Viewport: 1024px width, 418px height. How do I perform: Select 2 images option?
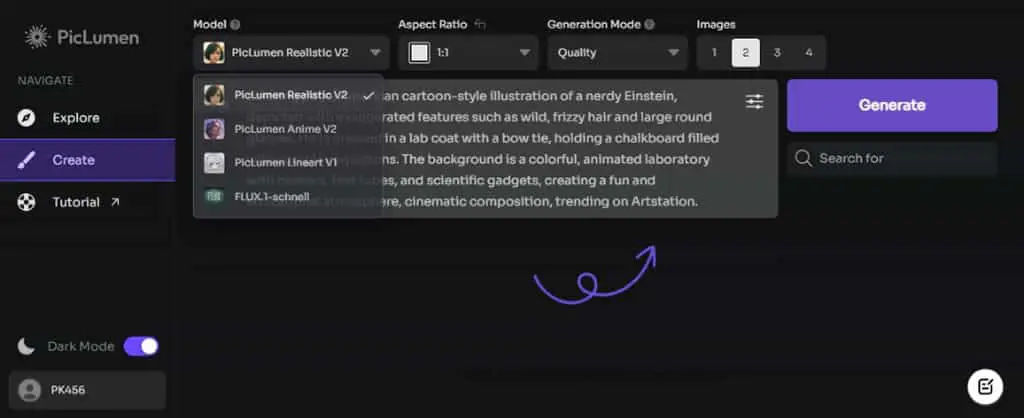point(746,53)
